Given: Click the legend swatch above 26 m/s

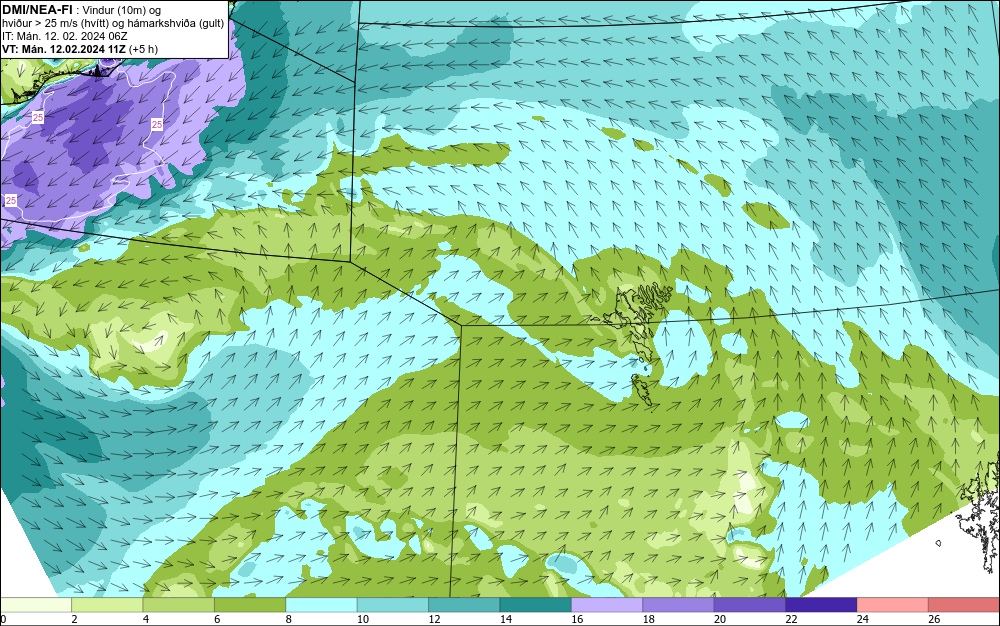Looking at the screenshot, I should 964,605.
